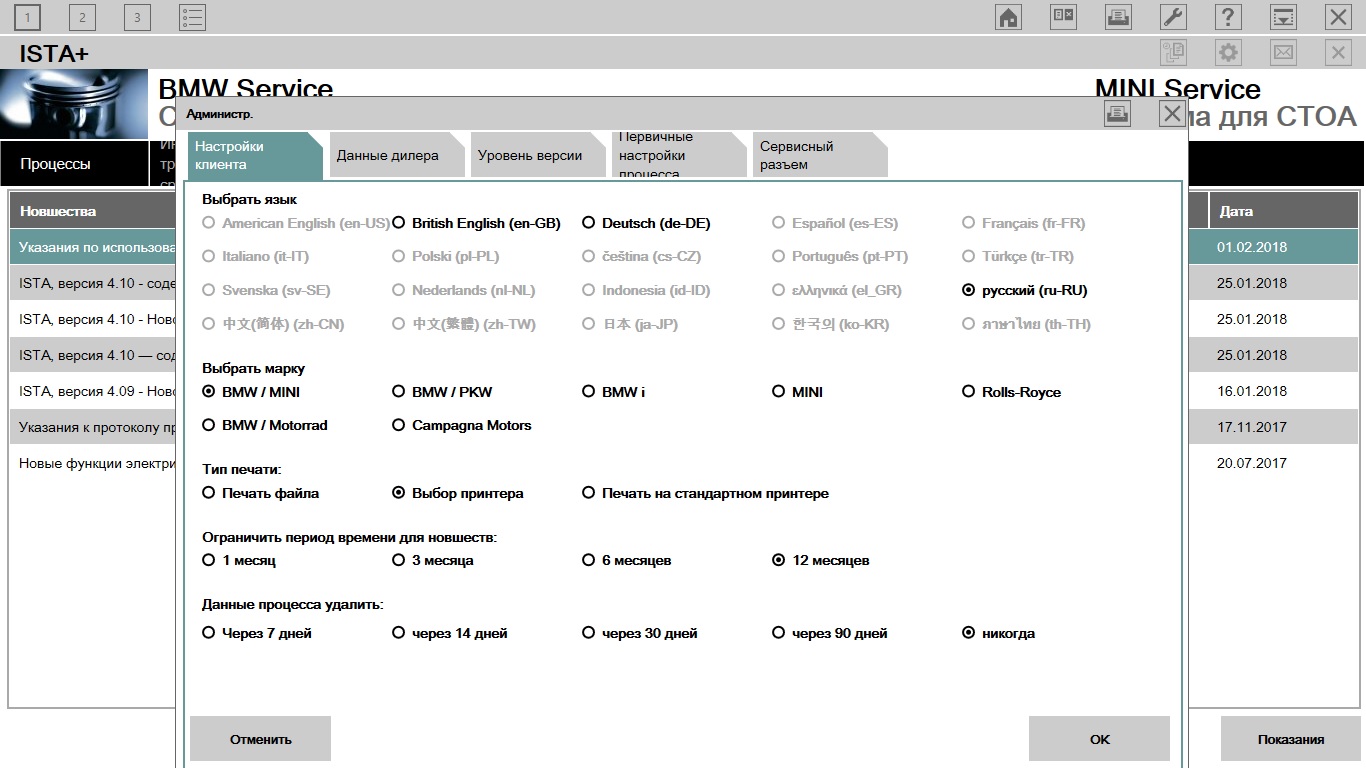This screenshot has width=1366, height=768.
Task: Click the documents icon in ISTA+ bar
Action: coord(1173,52)
